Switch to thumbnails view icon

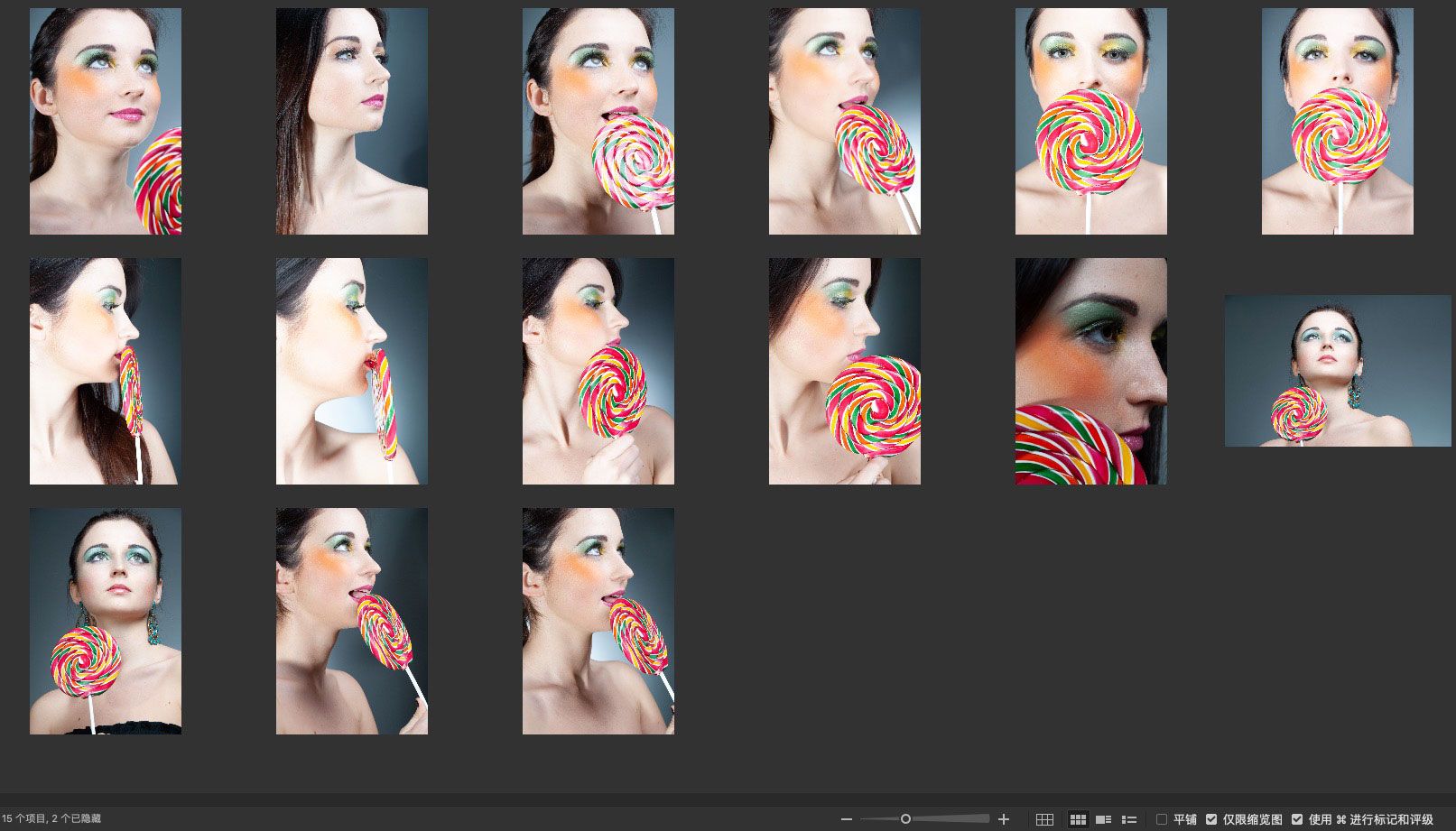tap(1078, 819)
